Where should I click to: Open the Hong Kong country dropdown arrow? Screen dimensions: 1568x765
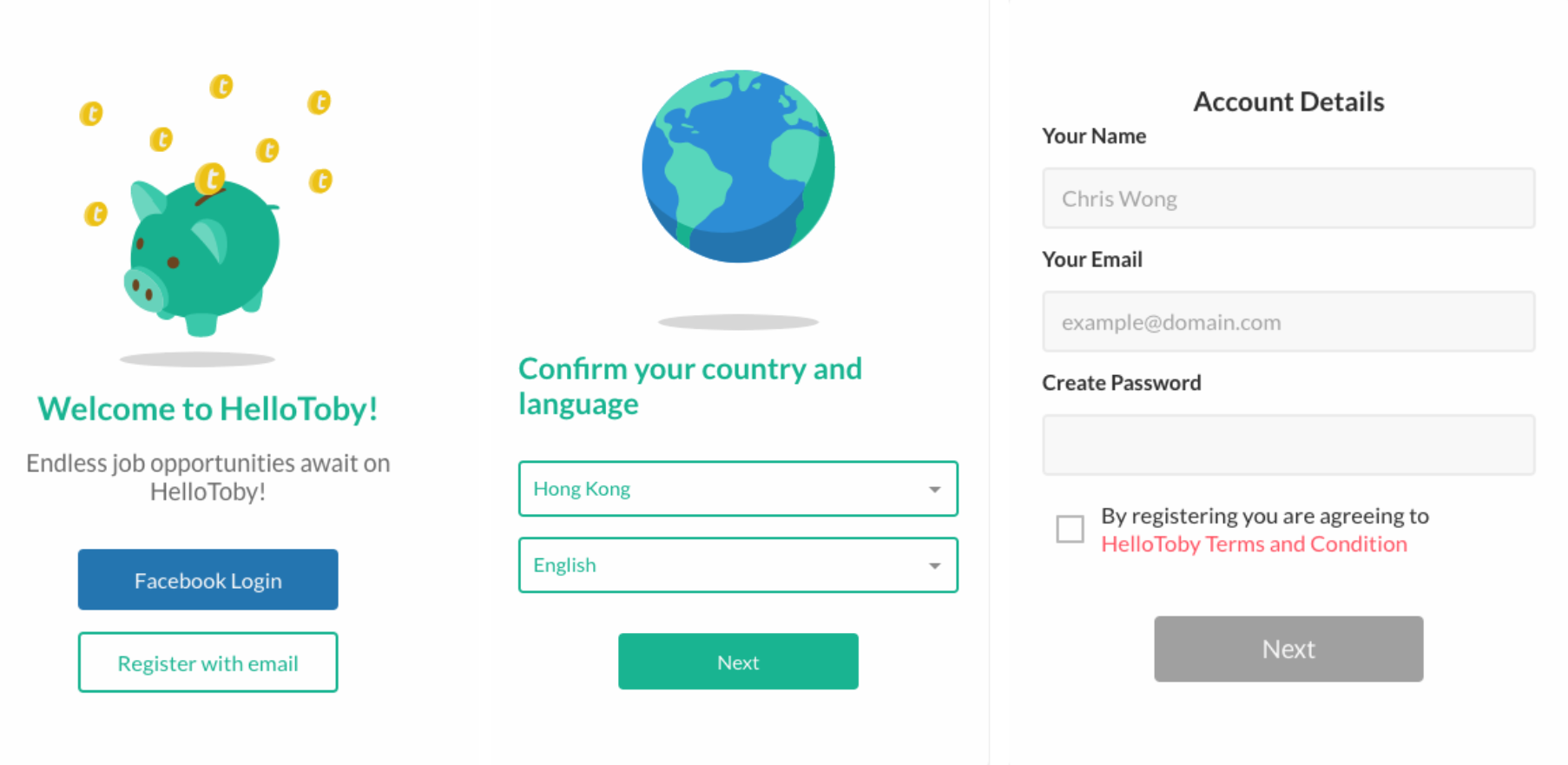(x=934, y=489)
